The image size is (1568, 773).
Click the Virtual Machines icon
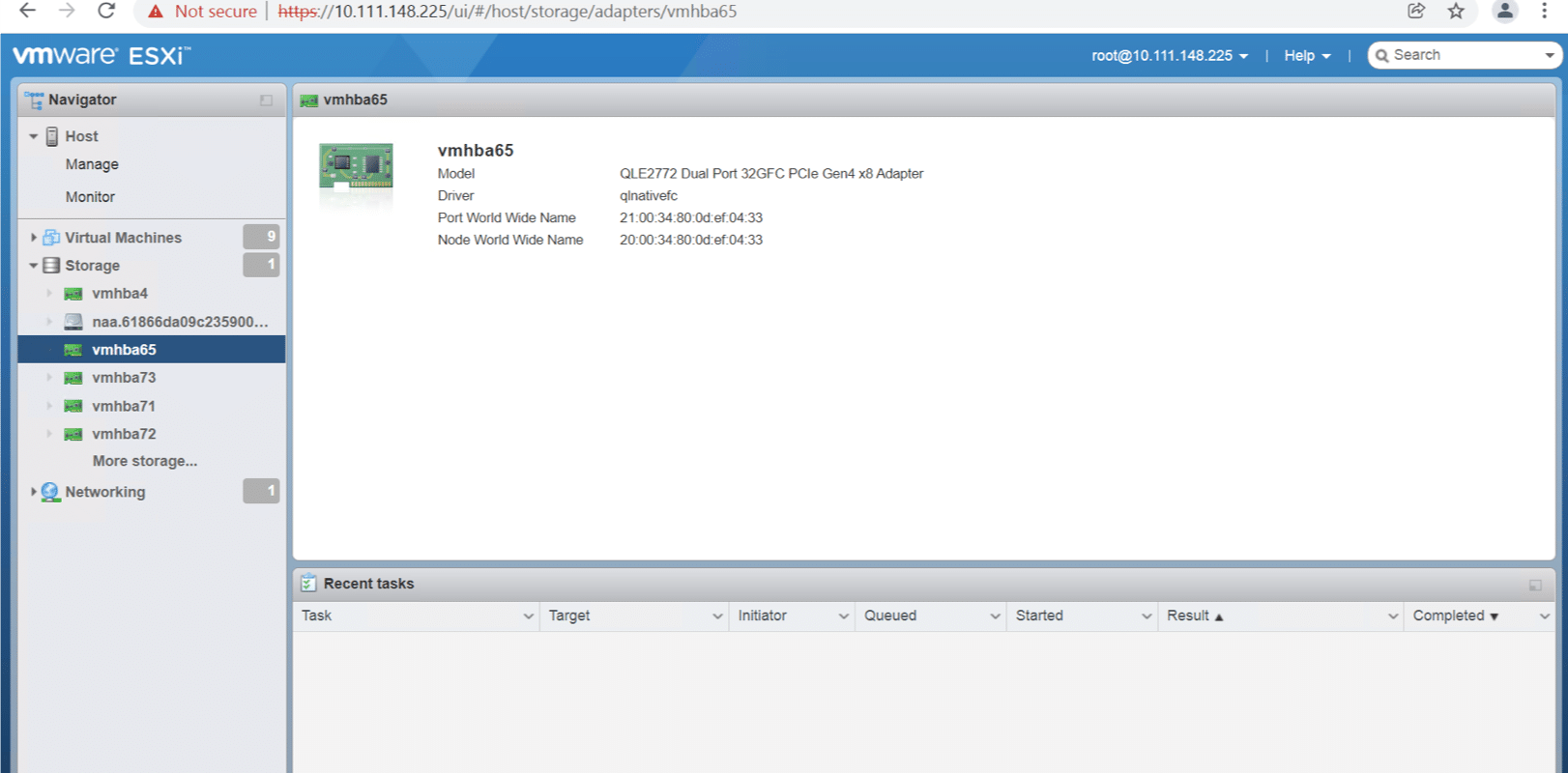pos(51,238)
